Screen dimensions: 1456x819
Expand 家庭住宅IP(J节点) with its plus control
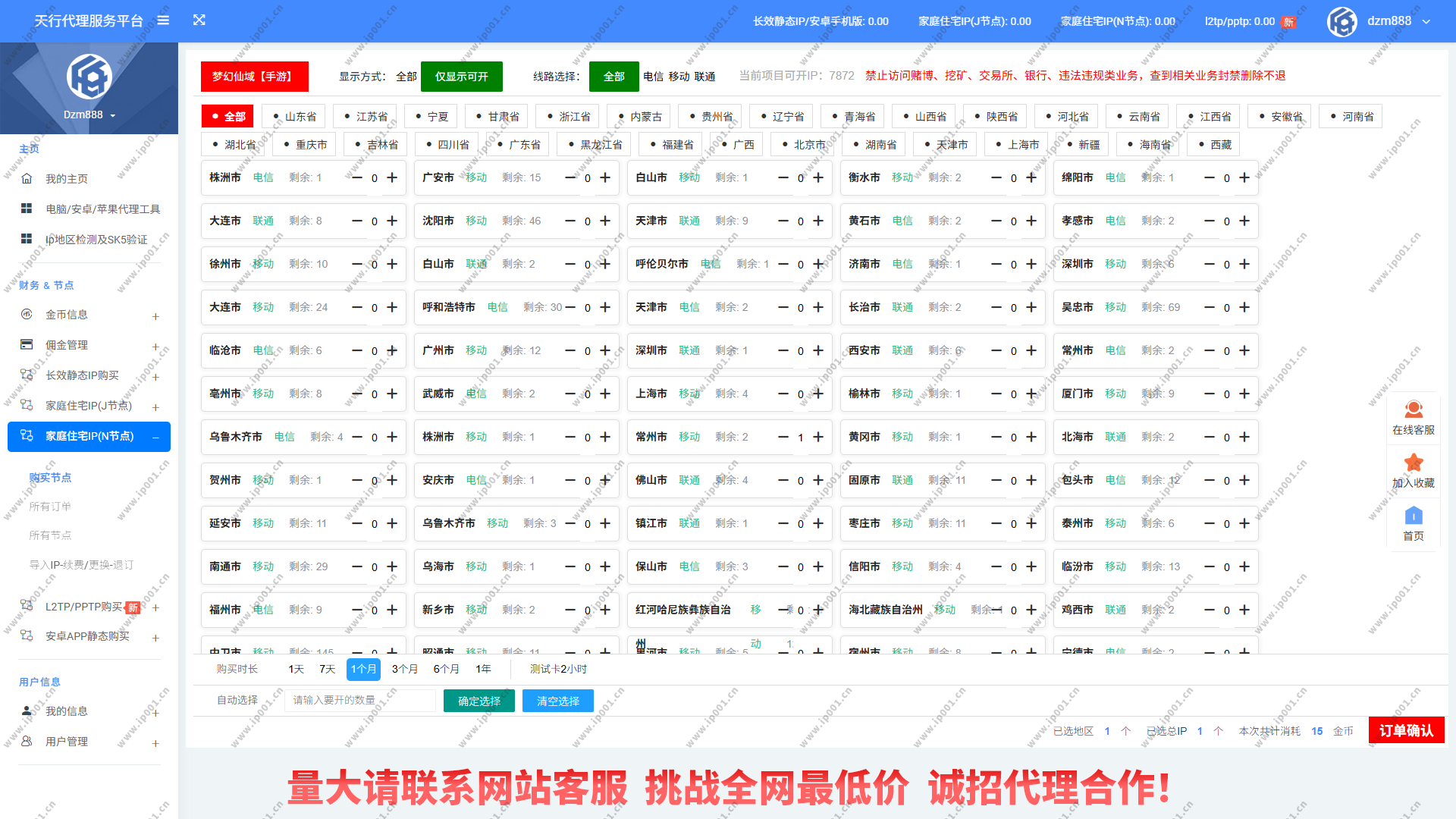pyautogui.click(x=155, y=406)
